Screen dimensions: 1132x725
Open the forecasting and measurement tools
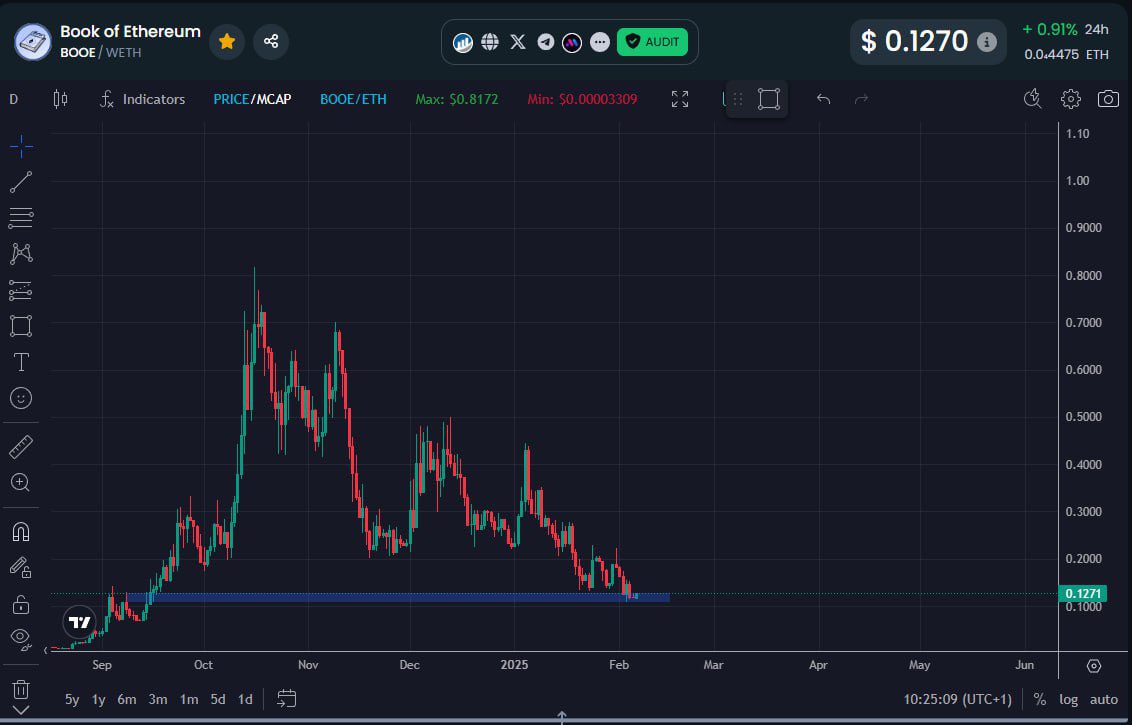point(21,290)
